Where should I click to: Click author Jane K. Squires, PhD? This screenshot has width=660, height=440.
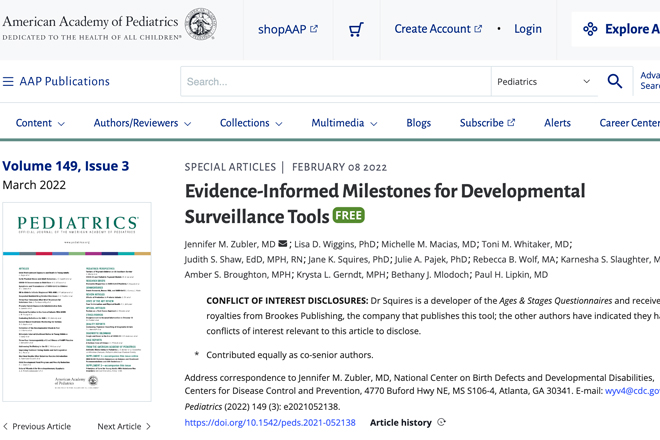coord(349,259)
